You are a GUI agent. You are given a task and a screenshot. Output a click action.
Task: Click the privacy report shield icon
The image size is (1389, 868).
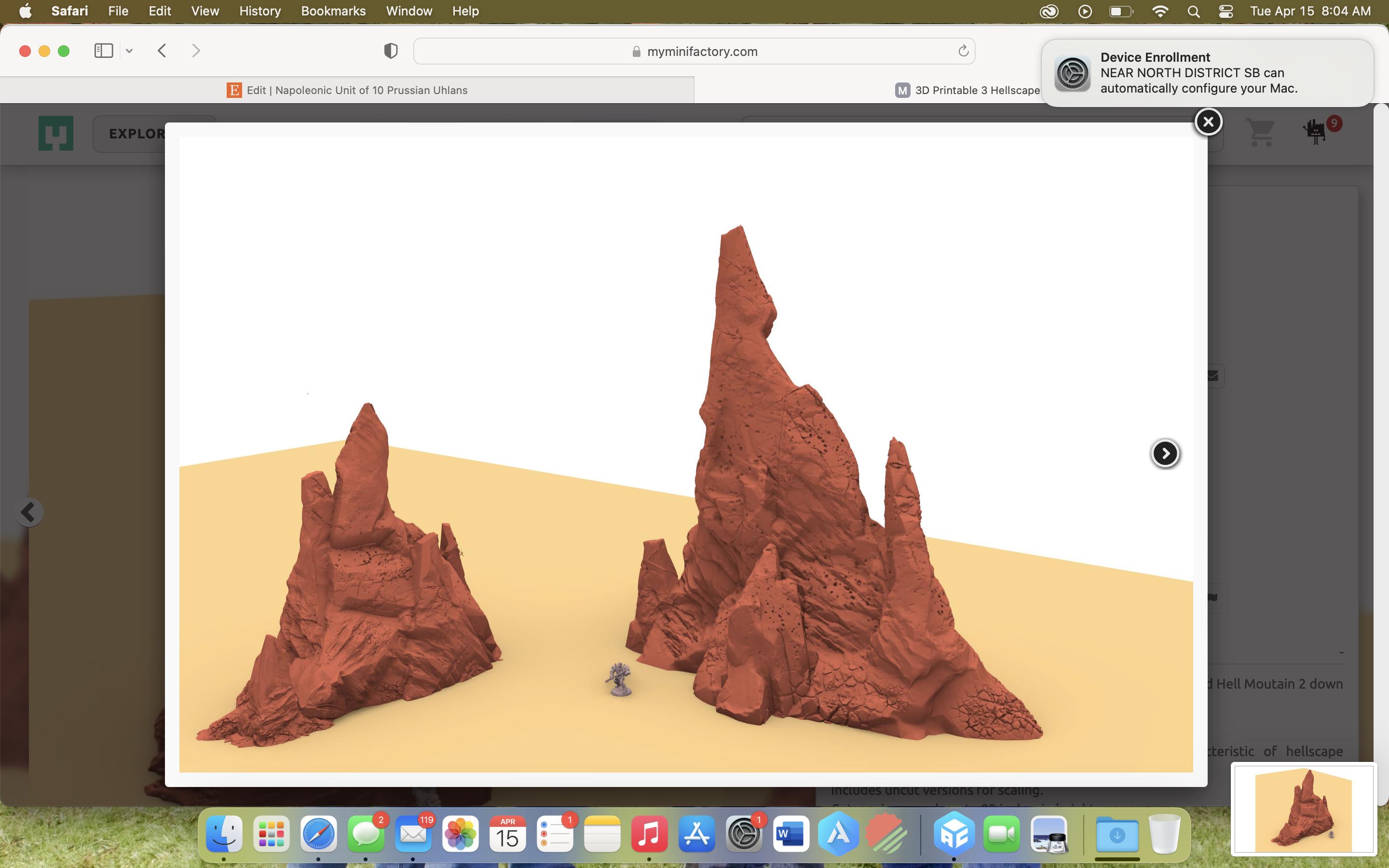pyautogui.click(x=391, y=51)
